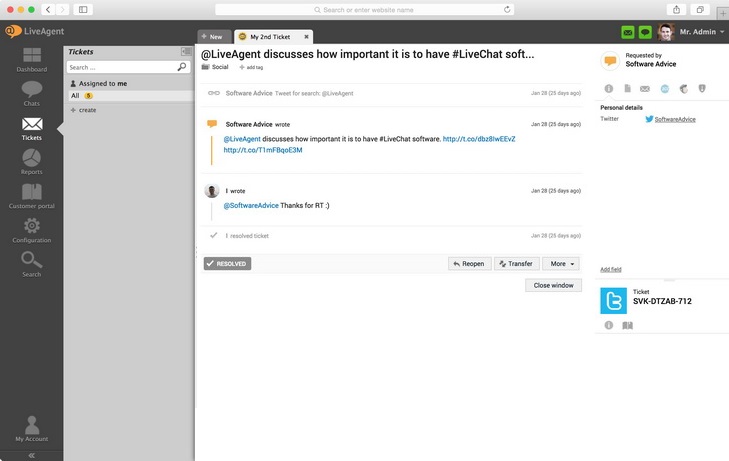Click the Close window button
729x461 pixels.
[x=553, y=285]
